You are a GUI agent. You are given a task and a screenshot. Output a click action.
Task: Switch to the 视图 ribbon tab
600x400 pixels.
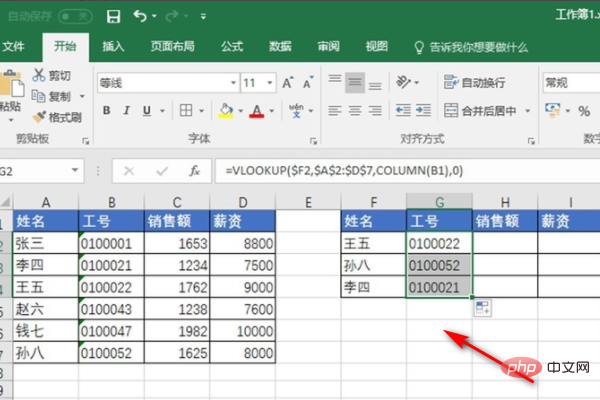pyautogui.click(x=377, y=46)
